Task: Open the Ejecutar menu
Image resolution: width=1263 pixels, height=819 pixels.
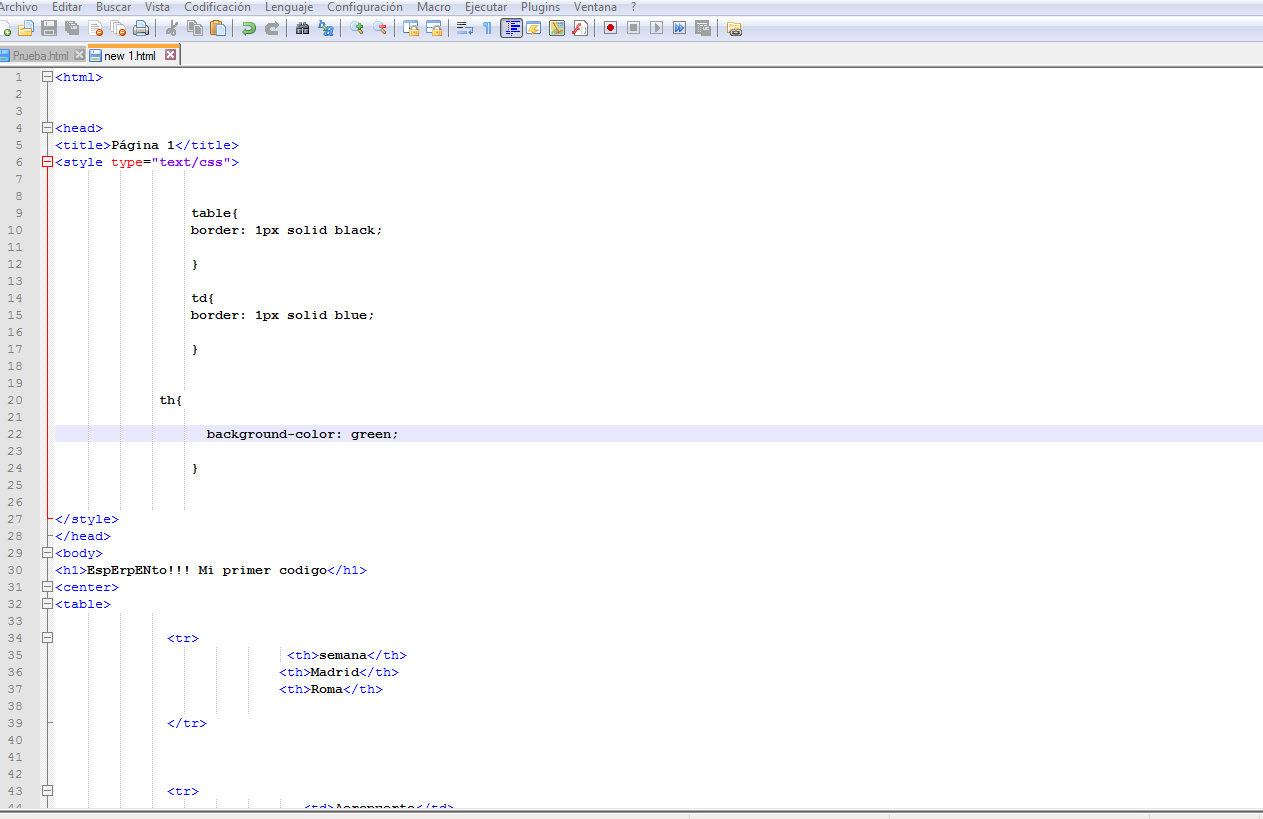Action: pyautogui.click(x=486, y=7)
